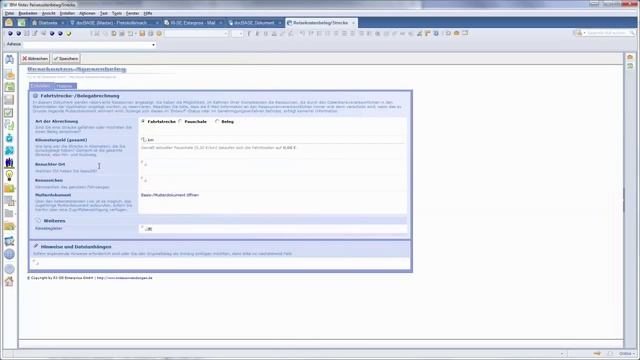640x360 pixels.
Task: Open the Erstellen menu
Action: click(x=67, y=13)
